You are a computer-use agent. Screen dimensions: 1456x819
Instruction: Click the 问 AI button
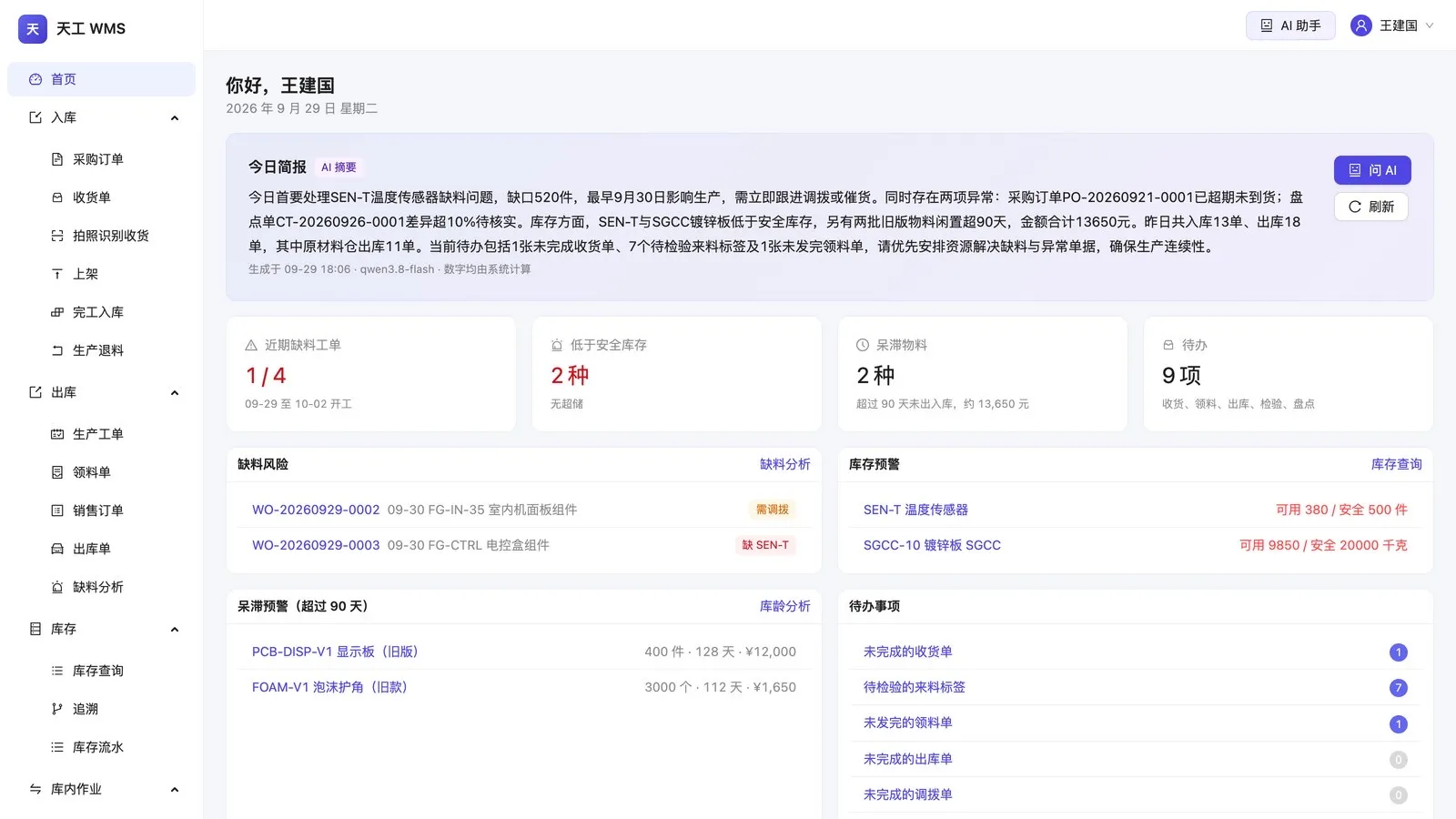click(1372, 170)
